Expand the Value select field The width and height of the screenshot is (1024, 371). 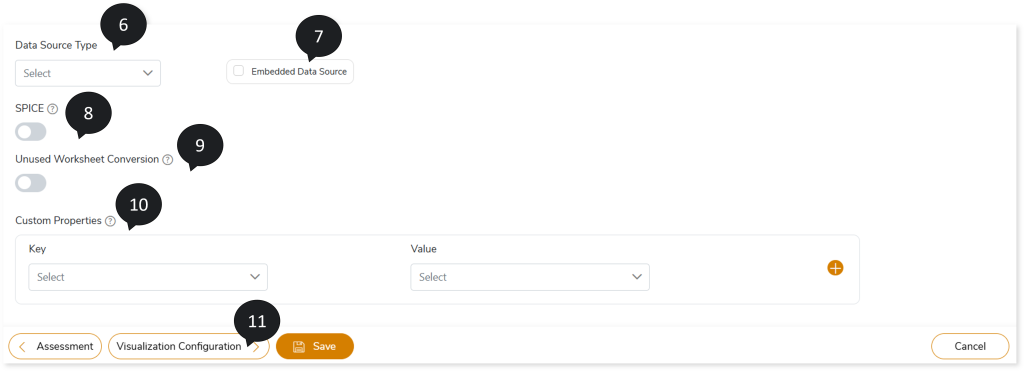point(530,277)
